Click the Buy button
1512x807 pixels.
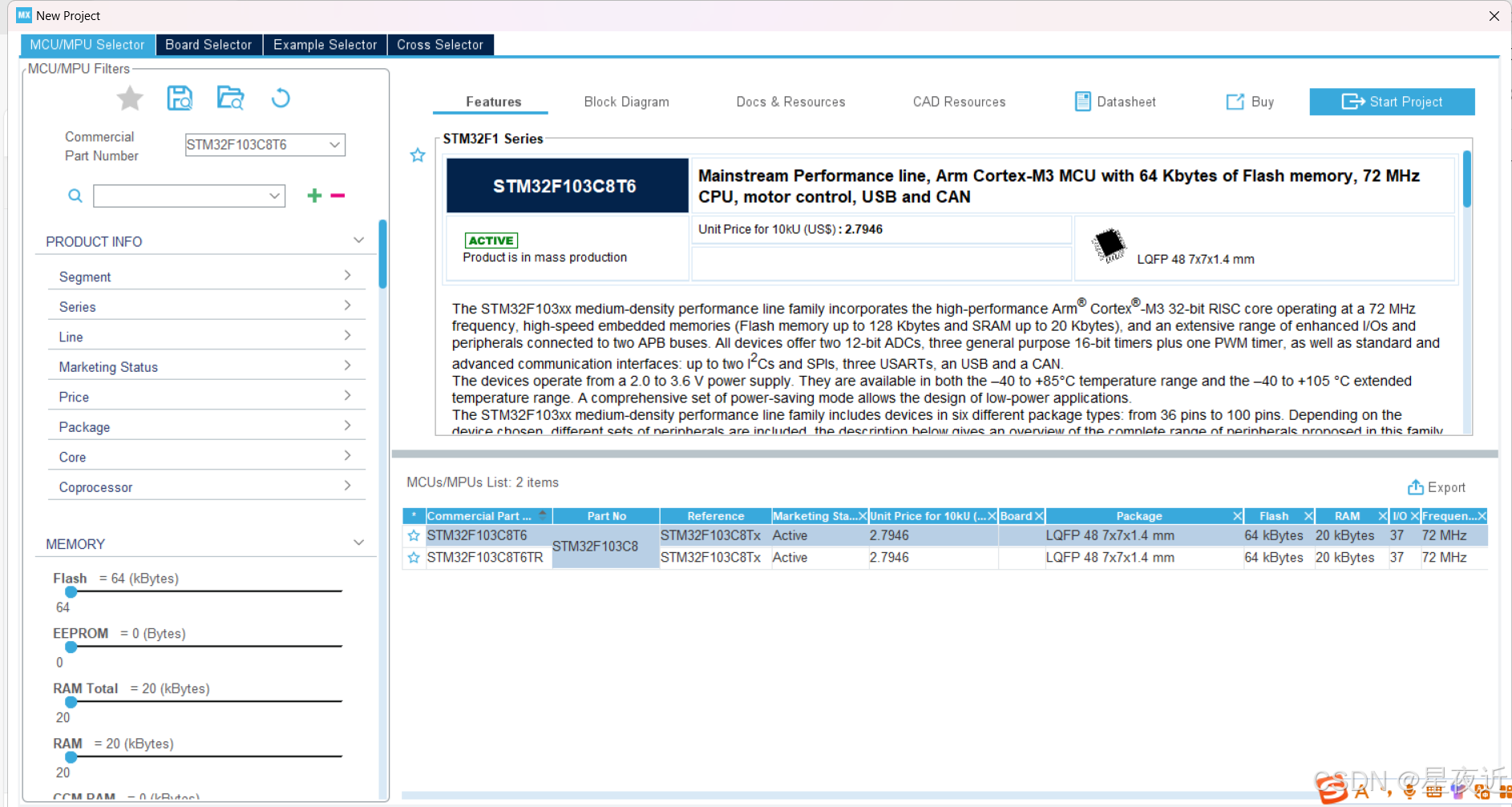(x=1250, y=102)
